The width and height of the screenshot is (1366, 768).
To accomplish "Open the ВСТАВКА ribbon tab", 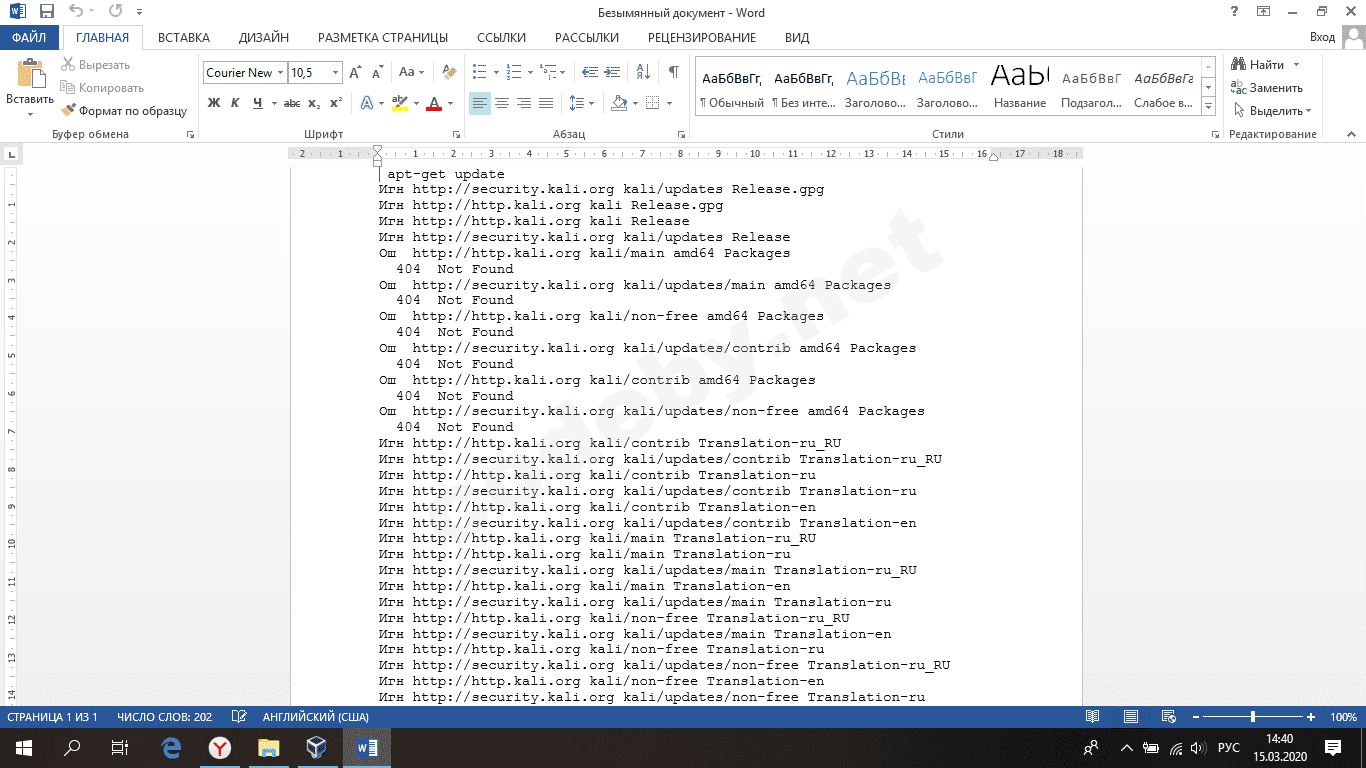I will click(x=184, y=38).
